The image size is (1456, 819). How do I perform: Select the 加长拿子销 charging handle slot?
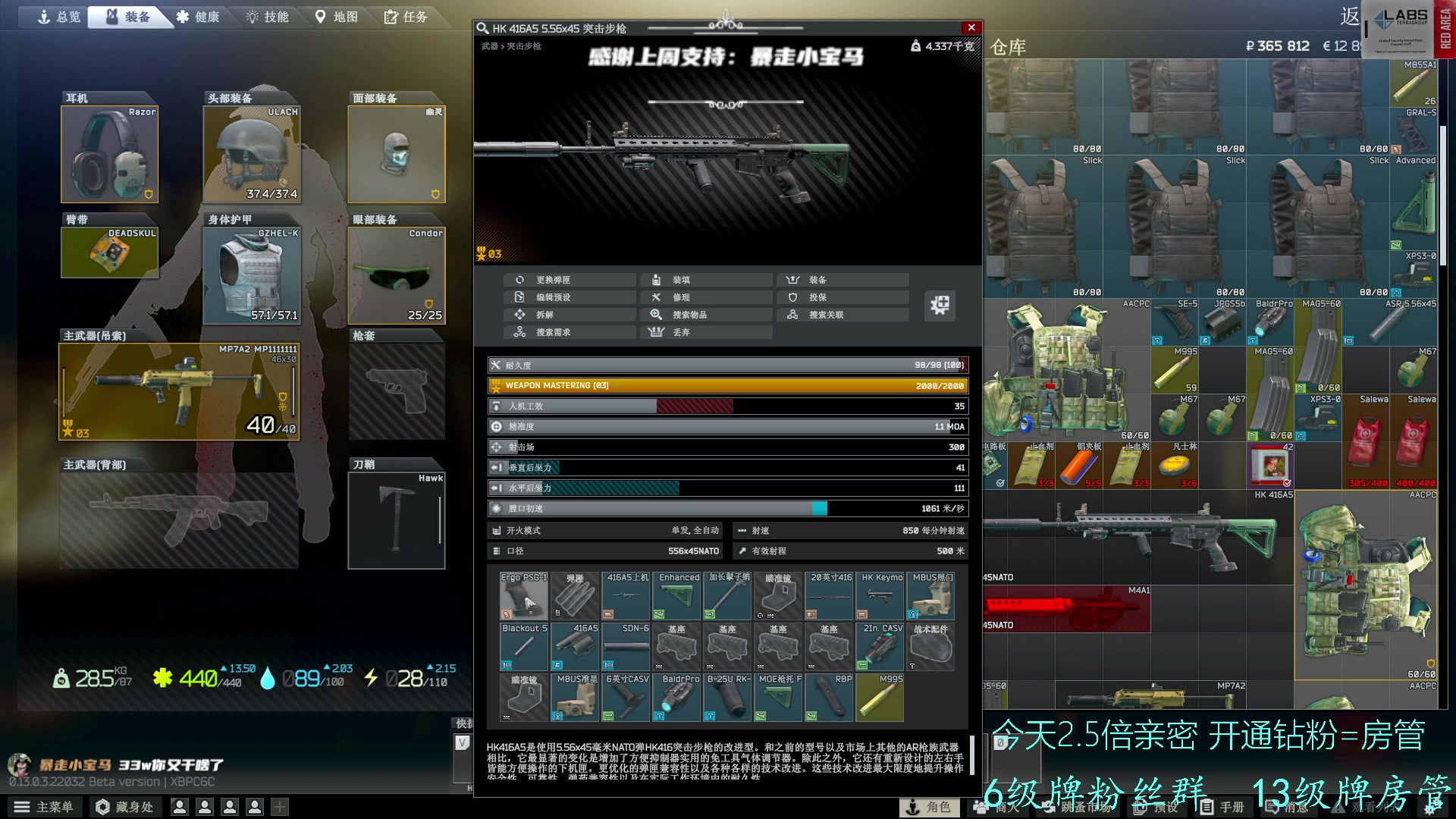click(727, 596)
